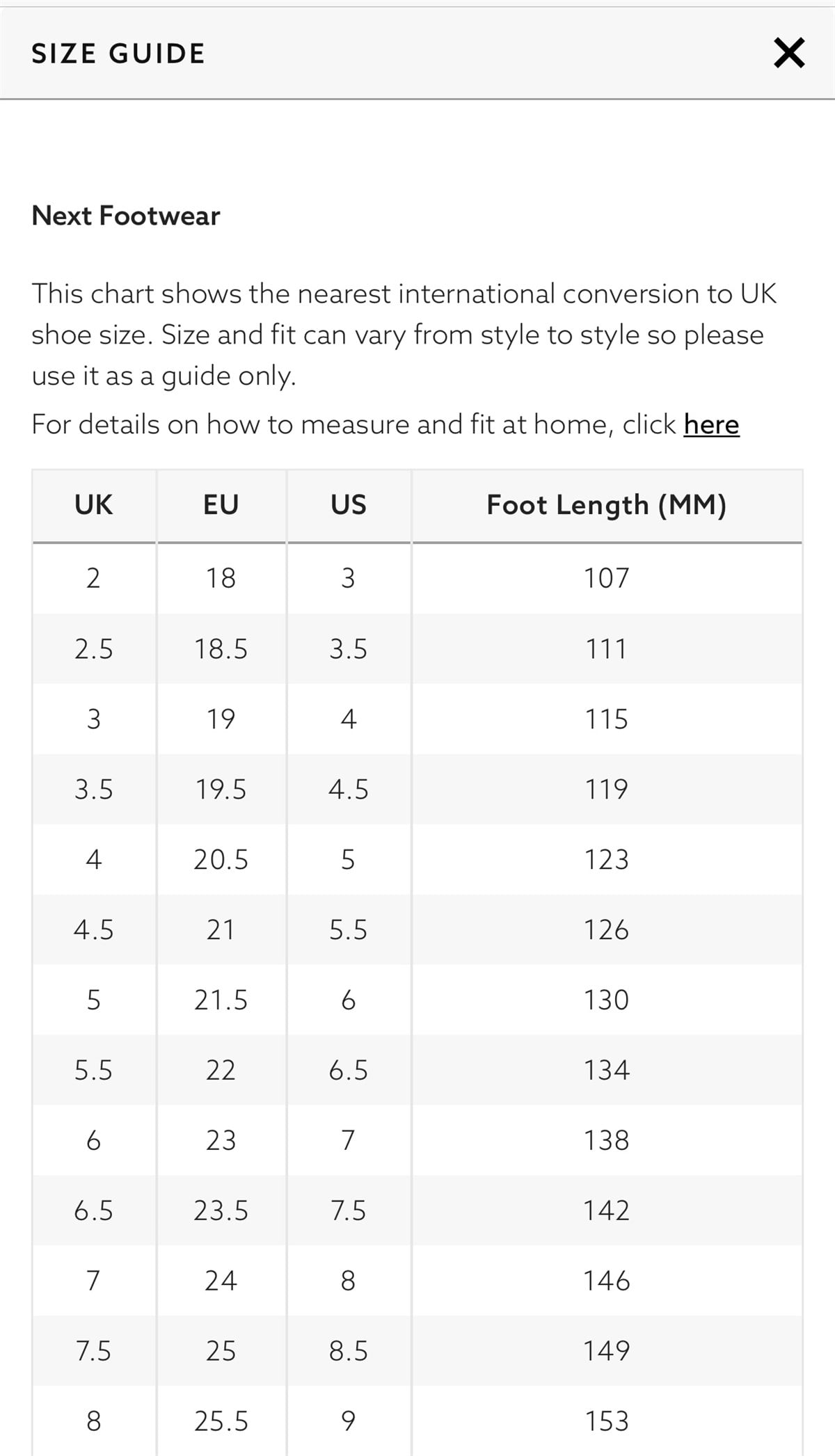Click EU size 23 cell

[x=221, y=1141]
